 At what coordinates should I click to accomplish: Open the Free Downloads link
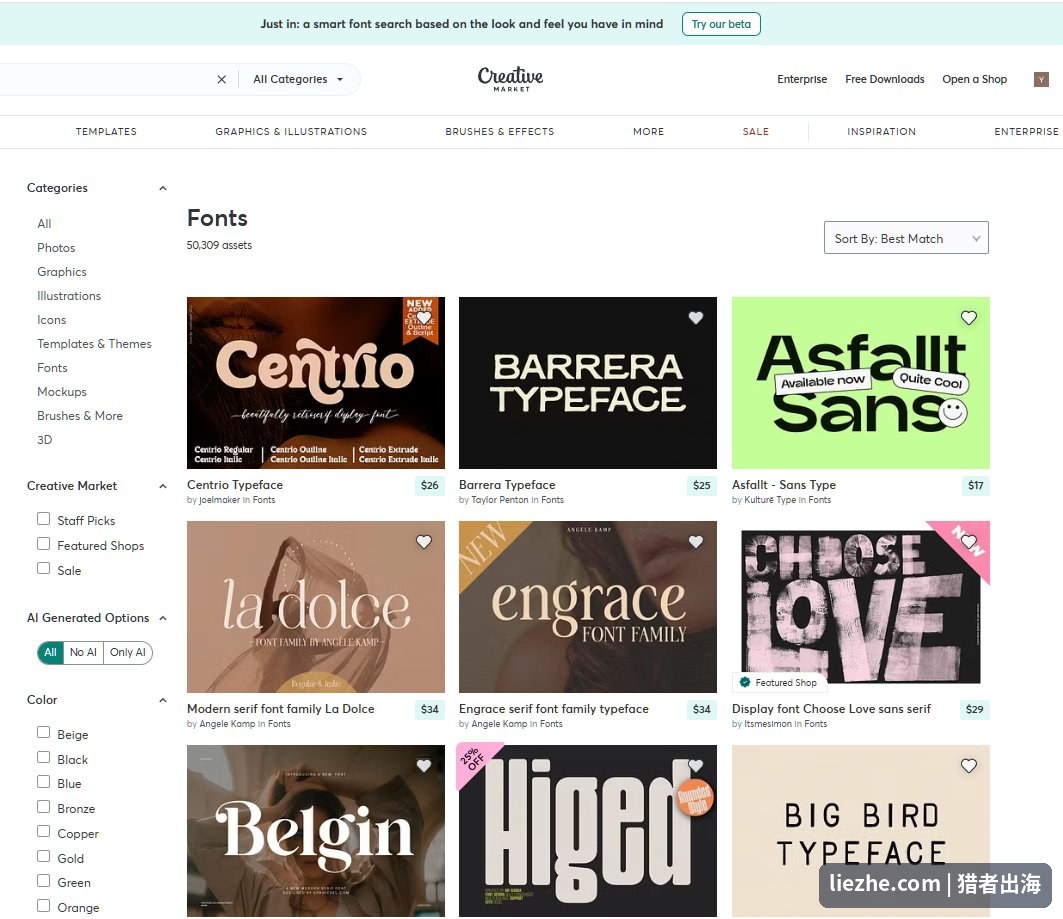pos(885,79)
